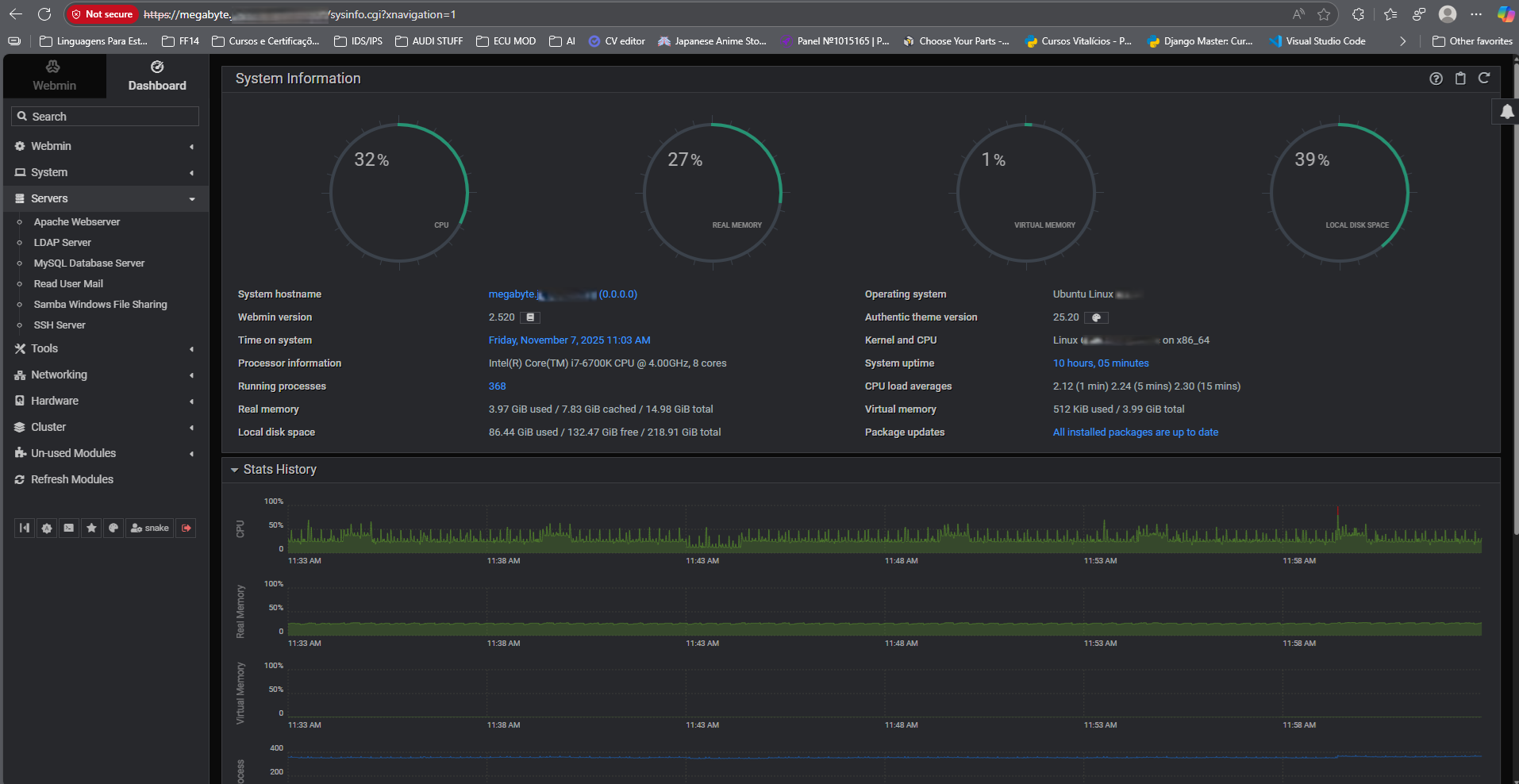
Task: Open the notifications bell
Action: 1506,112
